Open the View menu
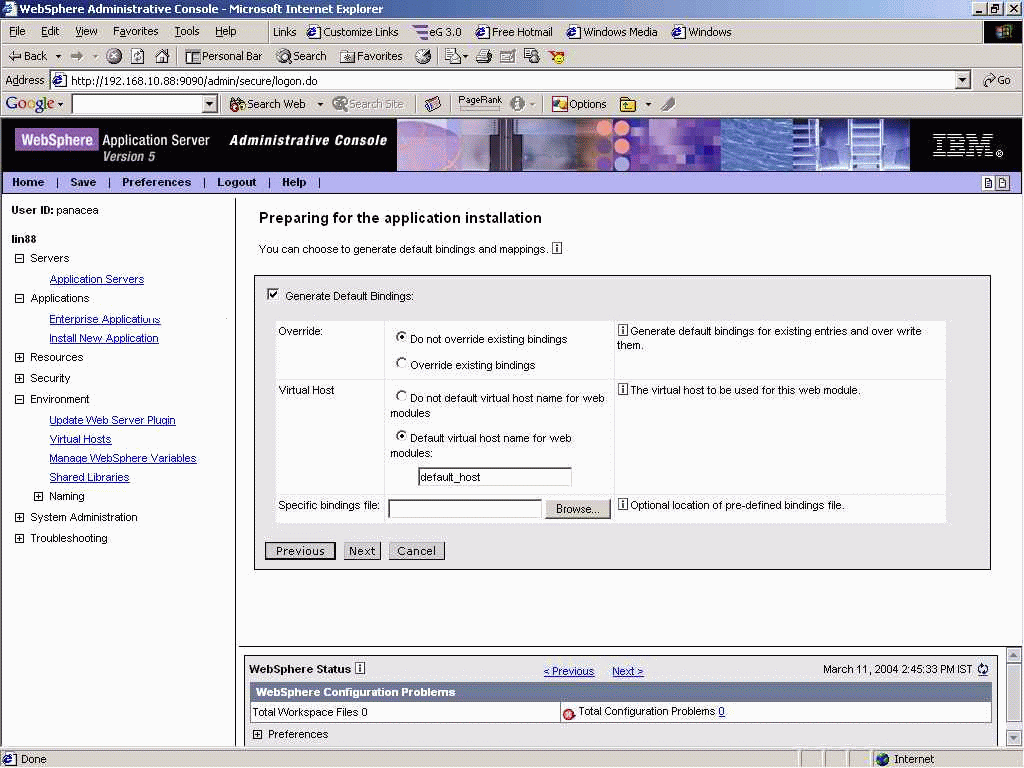The height and width of the screenshot is (768, 1024). coord(86,31)
